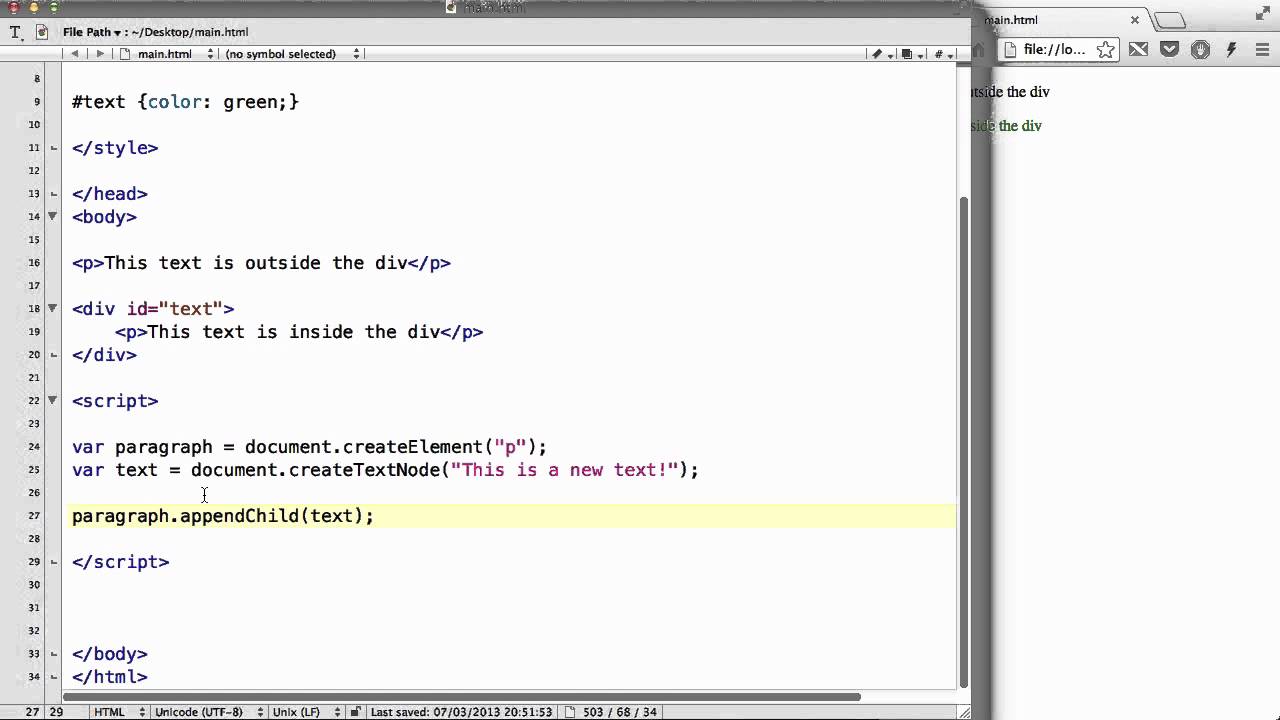Open the (no symbol selected) function popup
1280x720 pixels.
pos(292,54)
